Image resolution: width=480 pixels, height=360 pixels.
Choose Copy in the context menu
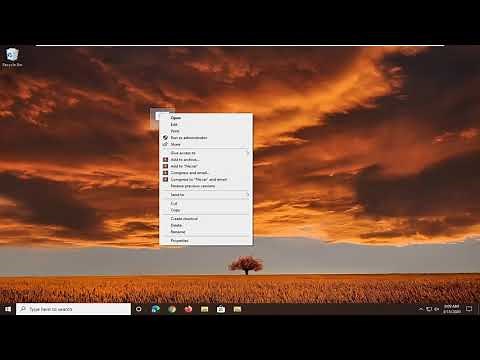pyautogui.click(x=206, y=210)
